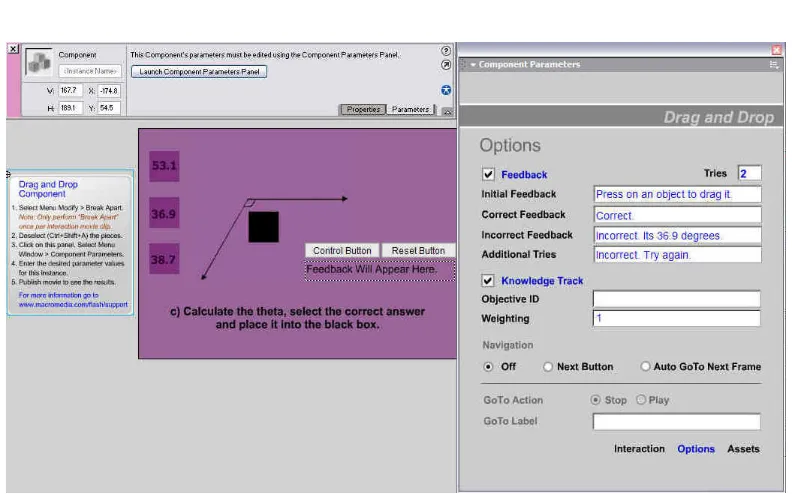Click the help question mark icon
Image resolution: width=792 pixels, height=494 pixels.
pos(446,51)
